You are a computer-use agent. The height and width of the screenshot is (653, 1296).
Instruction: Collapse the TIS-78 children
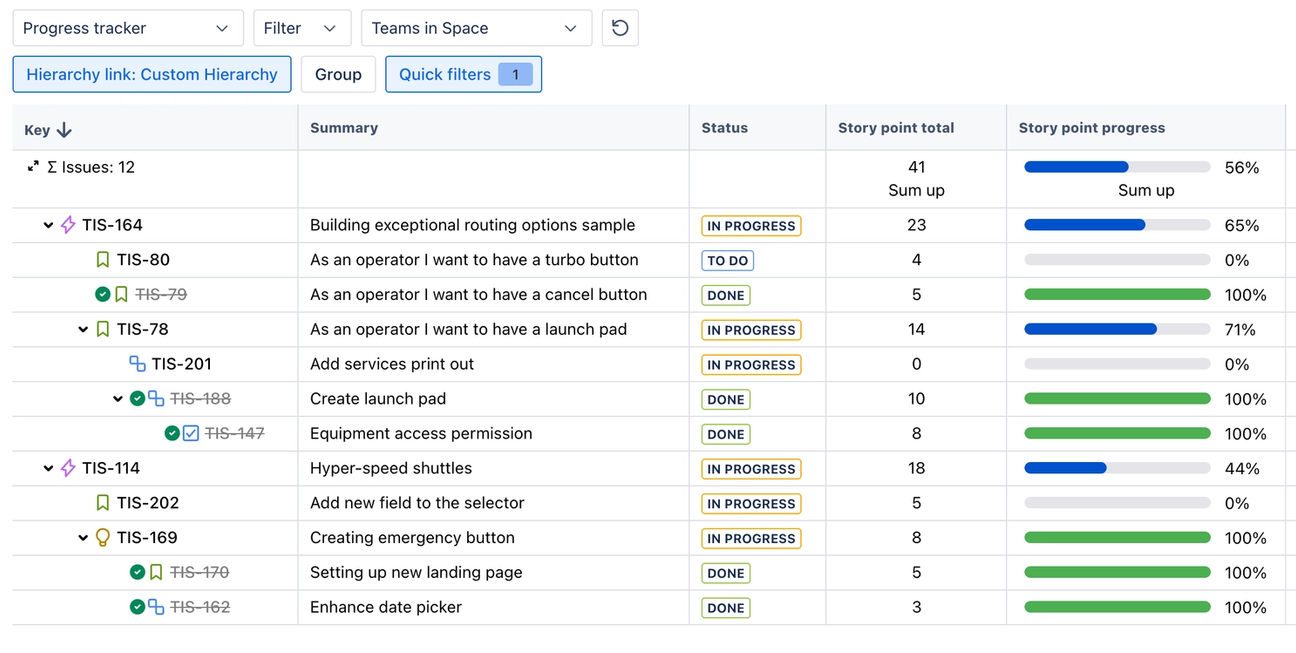83,330
